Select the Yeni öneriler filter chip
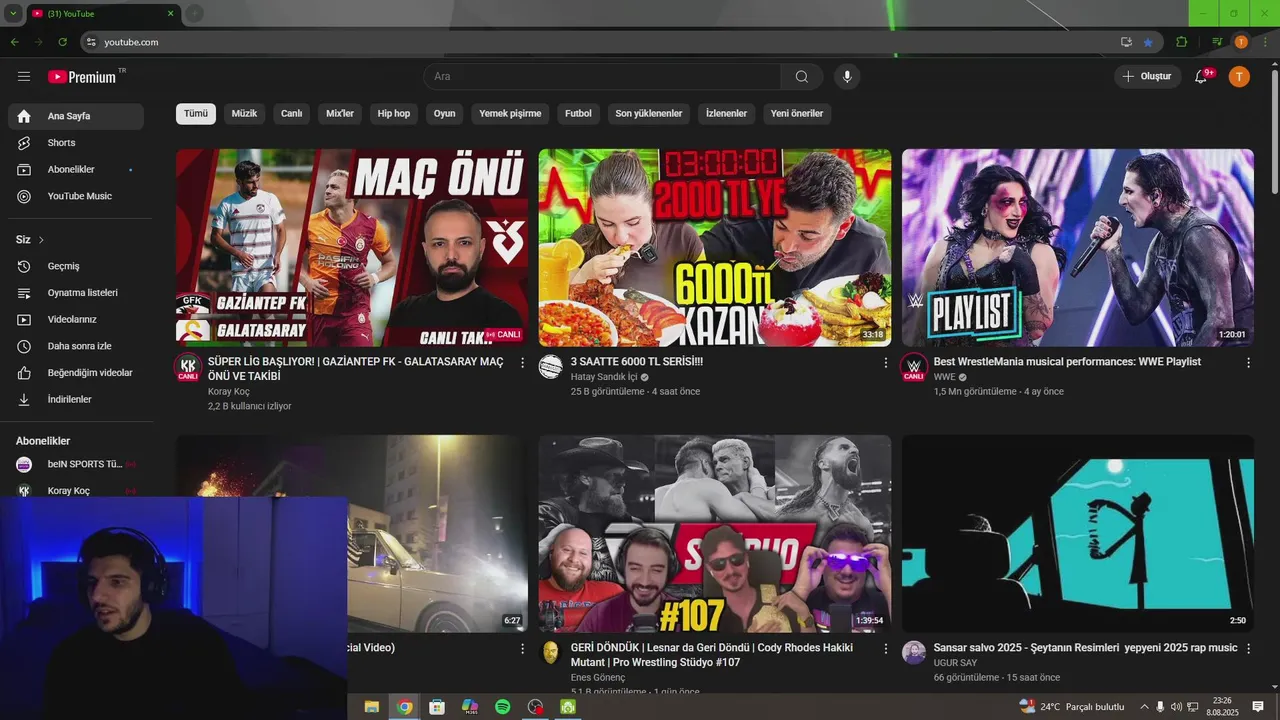1280x720 pixels. [x=797, y=114]
